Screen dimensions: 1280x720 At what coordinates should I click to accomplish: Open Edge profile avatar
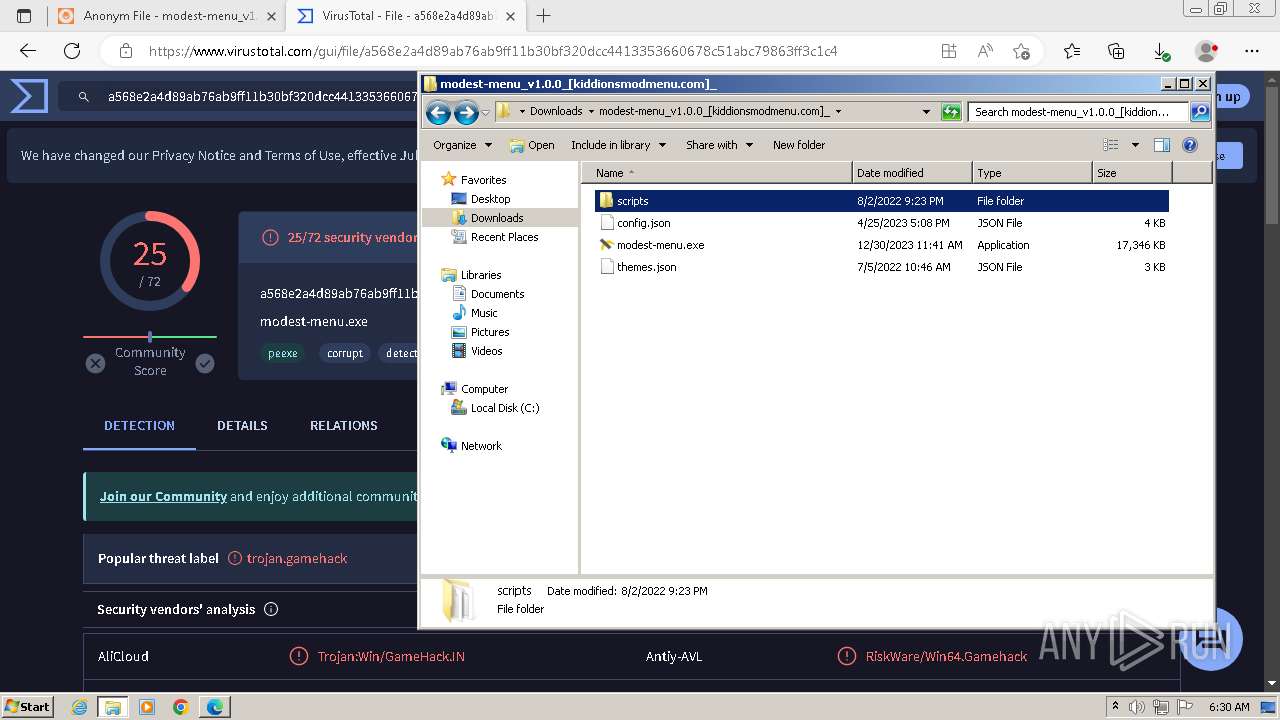coord(1206,51)
